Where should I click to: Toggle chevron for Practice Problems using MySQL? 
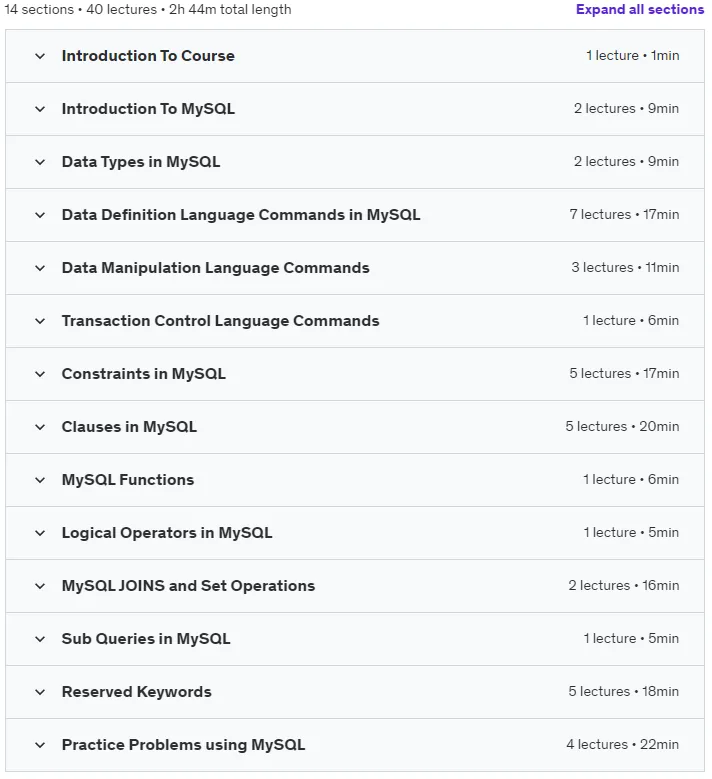click(40, 745)
